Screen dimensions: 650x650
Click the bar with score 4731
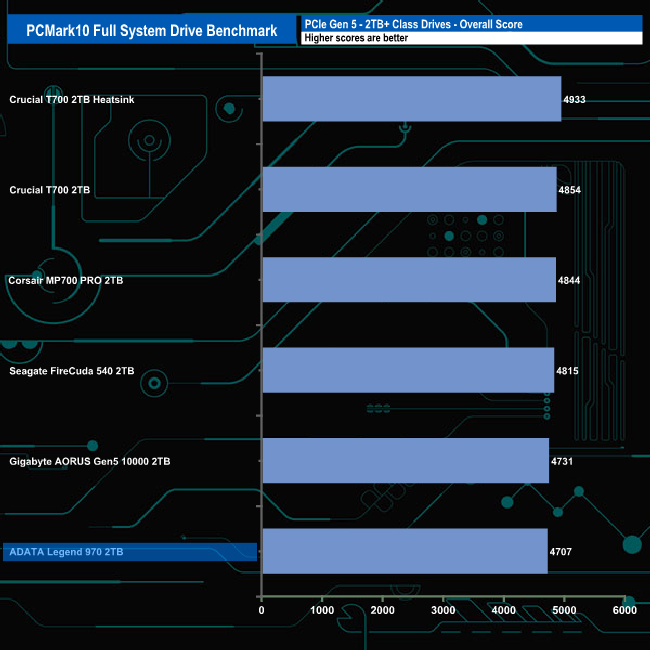(406, 461)
